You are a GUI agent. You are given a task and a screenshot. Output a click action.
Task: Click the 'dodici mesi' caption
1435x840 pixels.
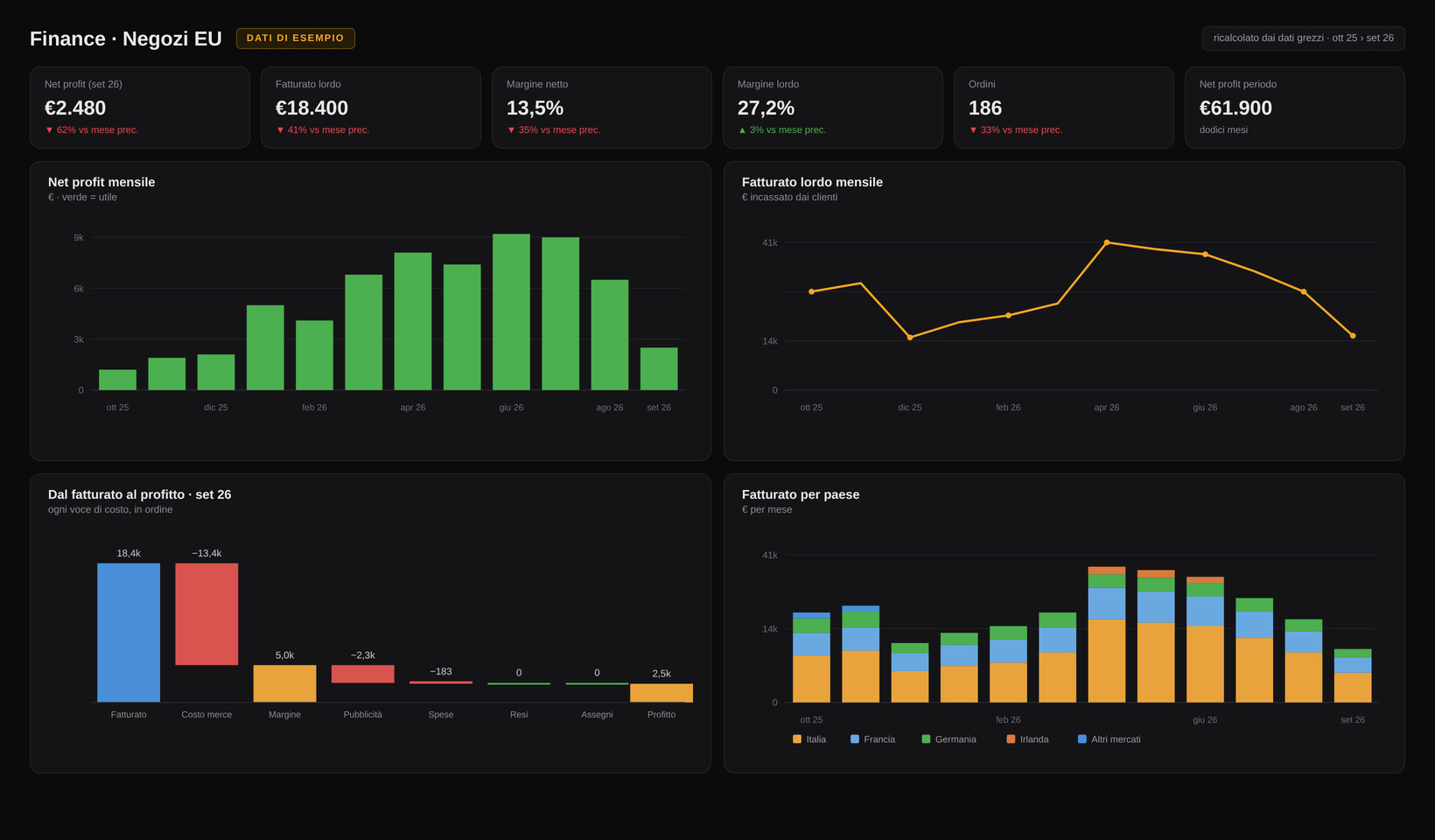point(1223,129)
